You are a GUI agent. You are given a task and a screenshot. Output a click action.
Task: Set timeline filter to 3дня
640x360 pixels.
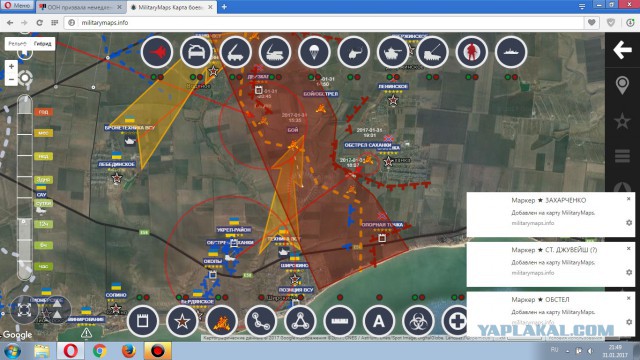(43, 179)
